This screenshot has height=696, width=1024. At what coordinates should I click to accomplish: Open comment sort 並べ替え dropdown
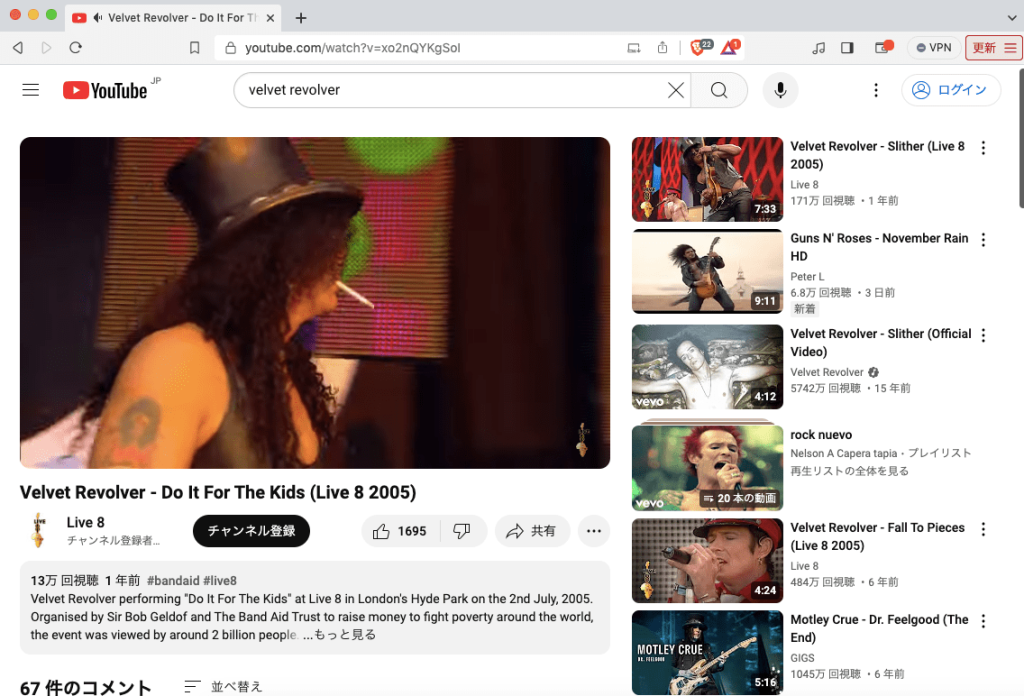[x=223, y=686]
